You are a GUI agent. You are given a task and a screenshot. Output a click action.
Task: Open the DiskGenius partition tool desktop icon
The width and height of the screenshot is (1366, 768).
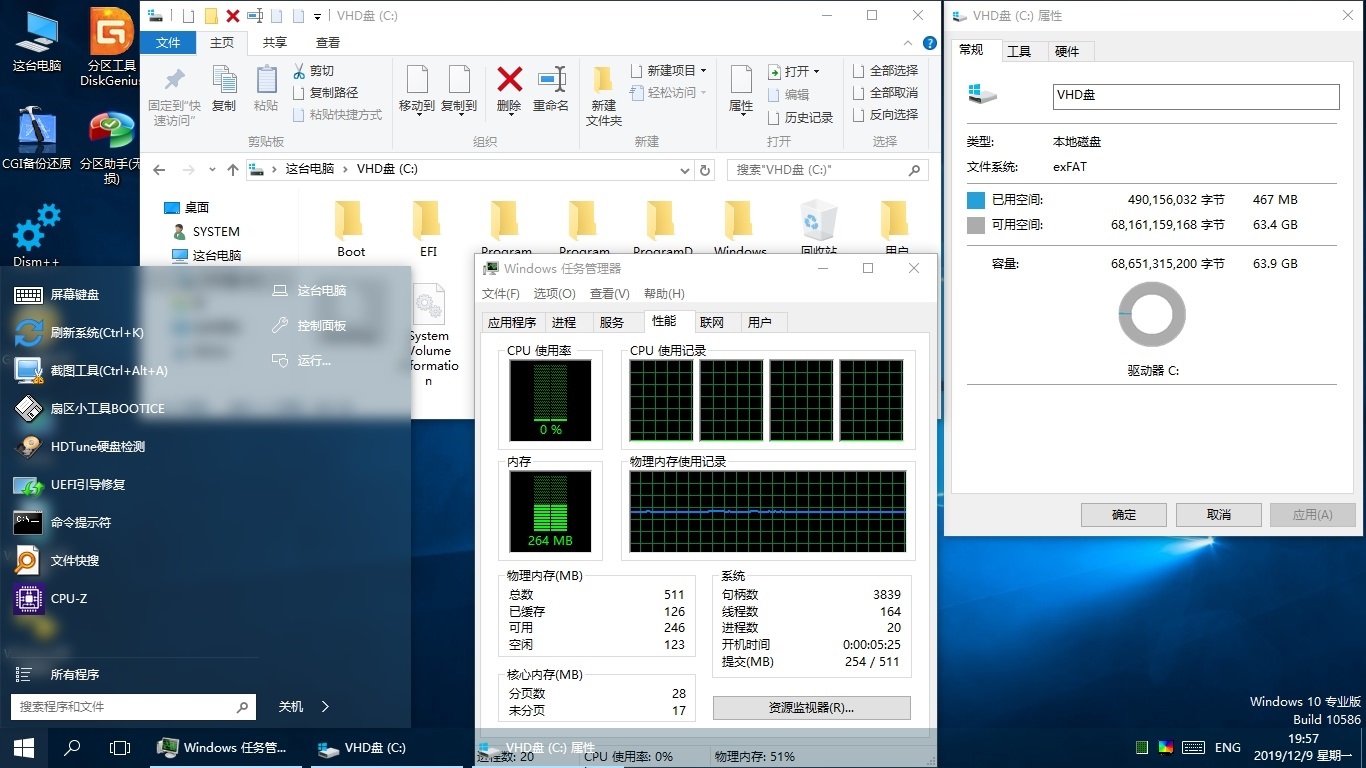click(x=111, y=48)
